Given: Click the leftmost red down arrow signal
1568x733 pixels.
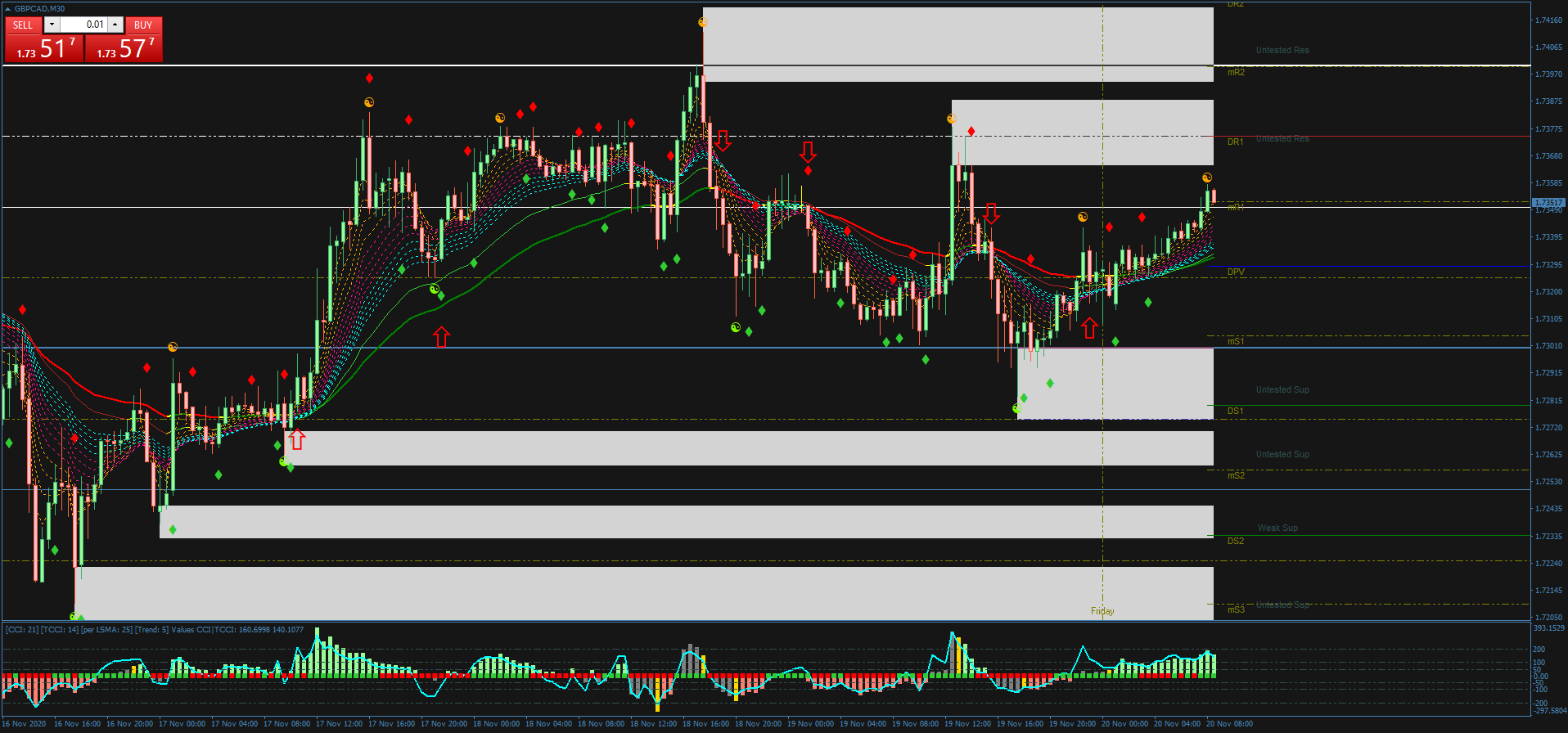Looking at the screenshot, I should tap(723, 140).
